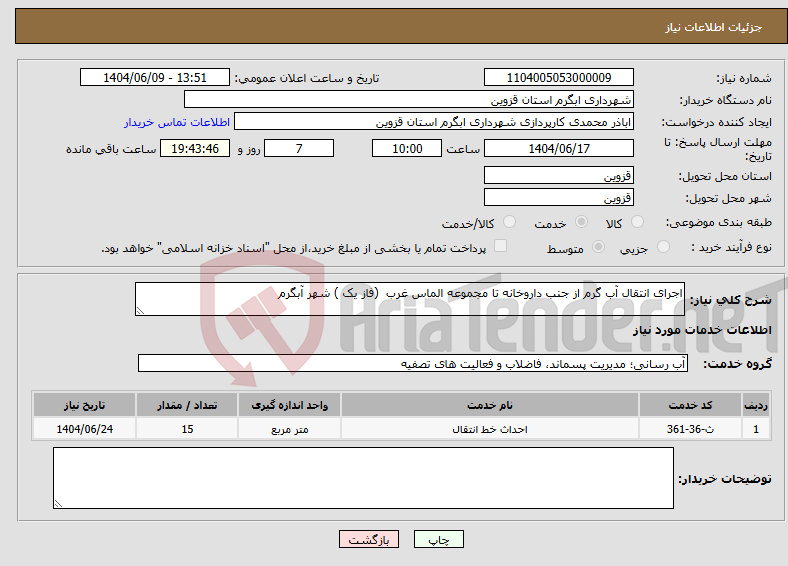
Task: Click the request creator field اباذر محمدی
Action: coord(434,122)
